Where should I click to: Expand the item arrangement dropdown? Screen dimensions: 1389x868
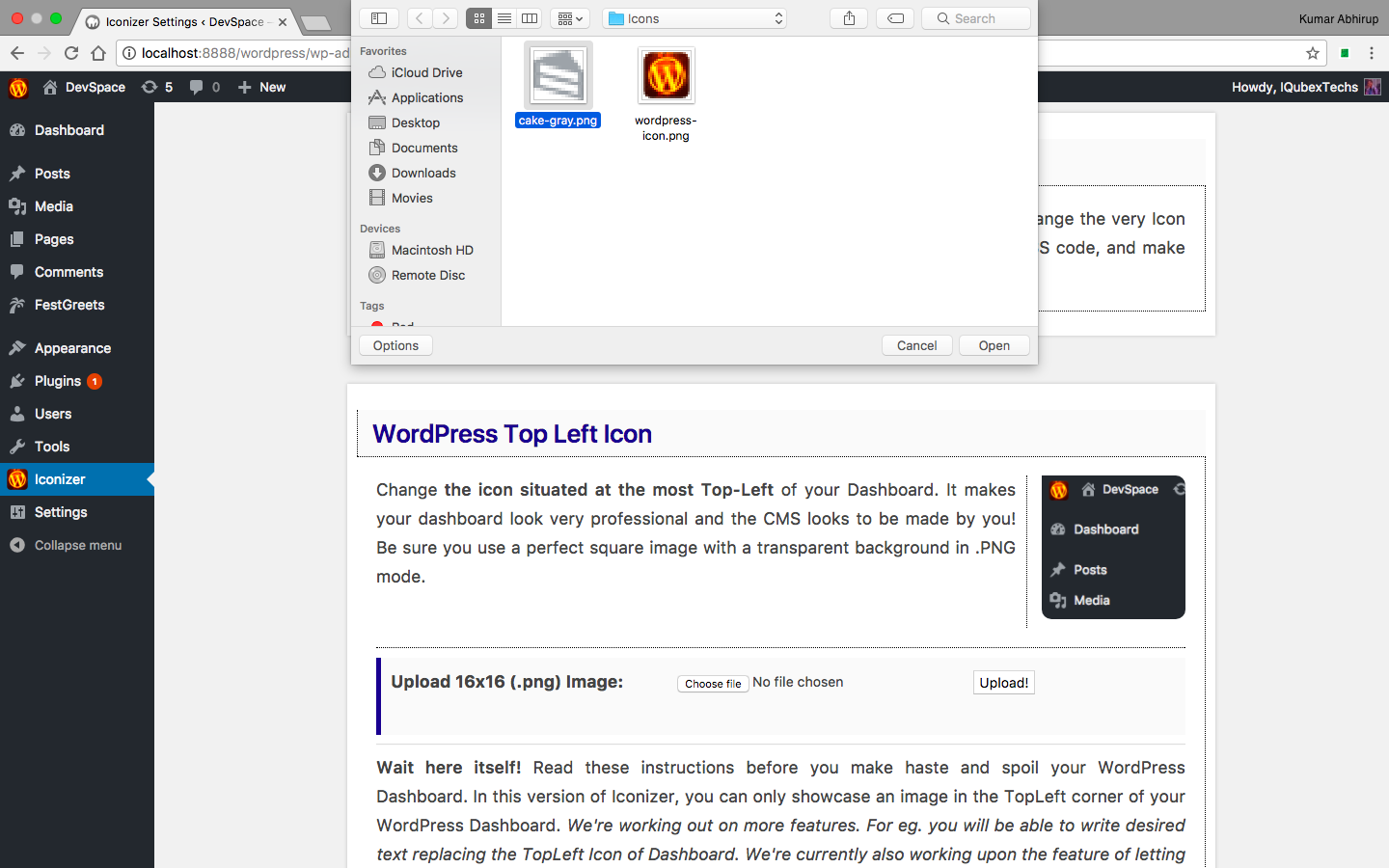point(570,18)
